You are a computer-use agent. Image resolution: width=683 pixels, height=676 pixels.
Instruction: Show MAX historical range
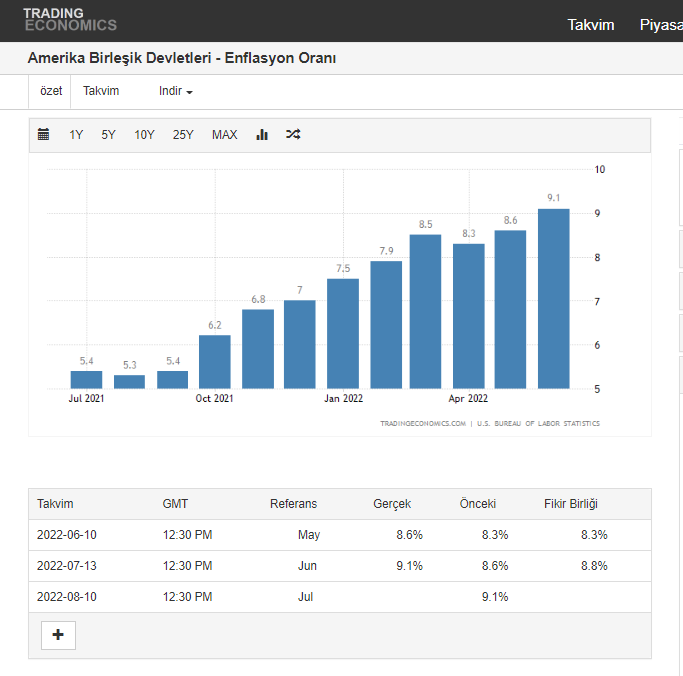pyautogui.click(x=224, y=135)
